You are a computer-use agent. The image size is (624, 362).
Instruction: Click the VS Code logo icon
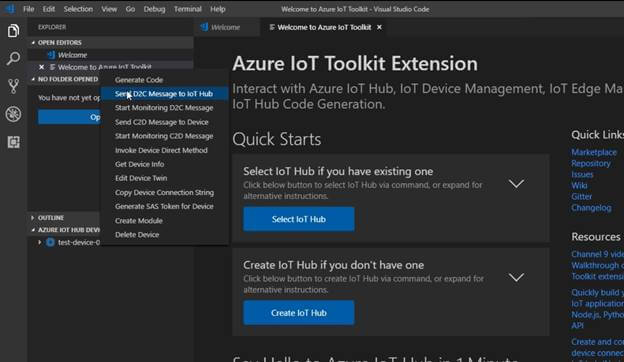point(10,9)
